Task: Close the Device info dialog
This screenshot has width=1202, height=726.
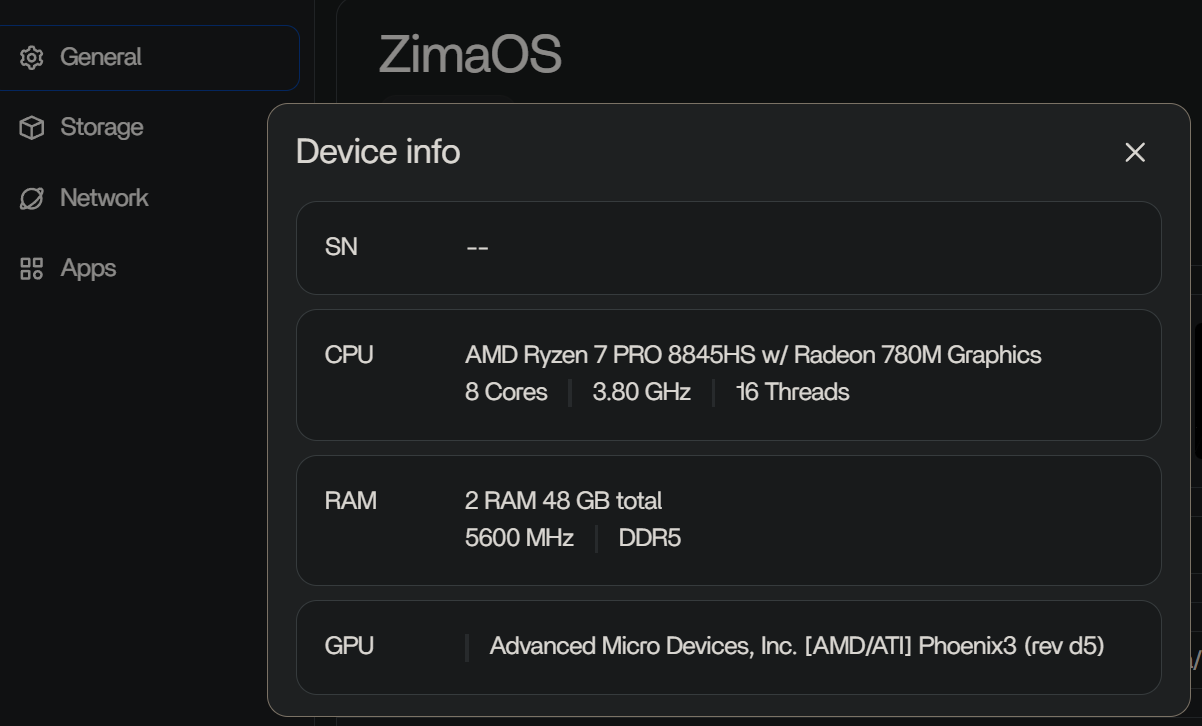Action: pyautogui.click(x=1134, y=152)
